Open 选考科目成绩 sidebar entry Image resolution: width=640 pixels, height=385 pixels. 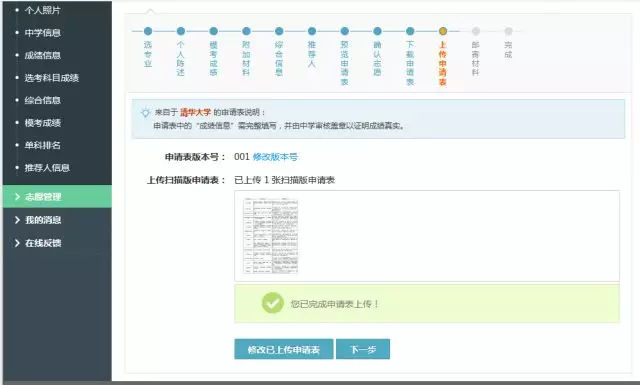click(x=51, y=78)
